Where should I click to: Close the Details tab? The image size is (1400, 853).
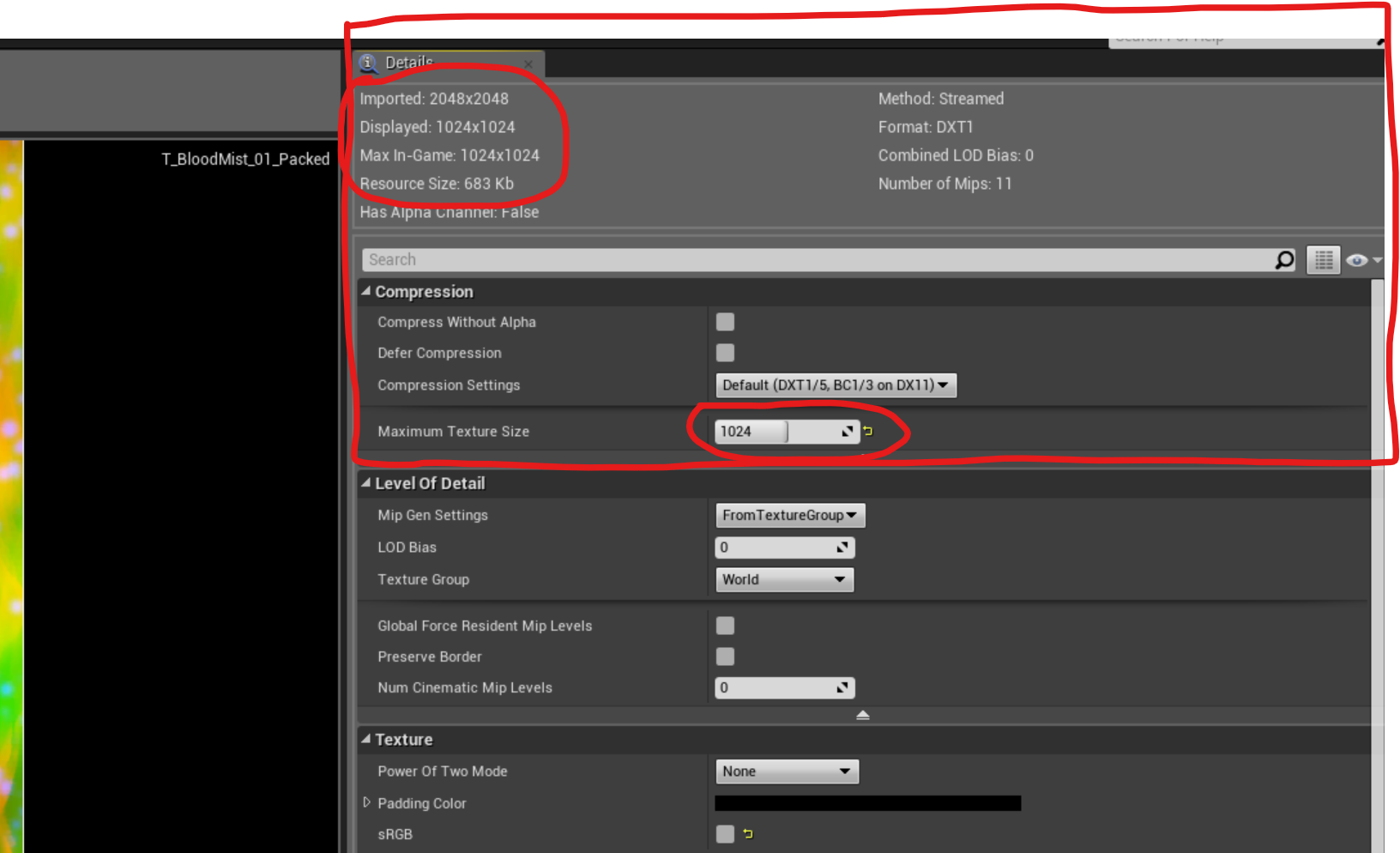(528, 64)
